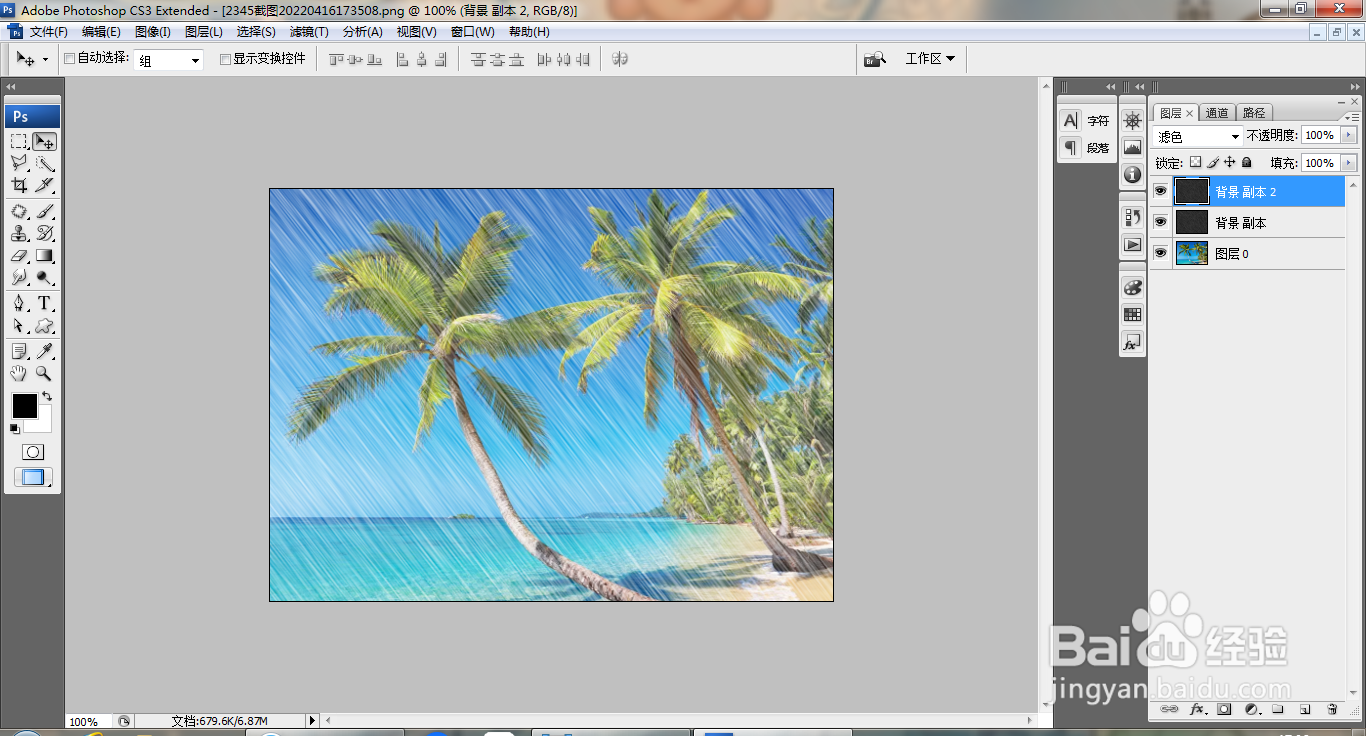Viewport: 1366px width, 736px height.
Task: Select the Polygonal Lasso tool
Action: click(19, 163)
